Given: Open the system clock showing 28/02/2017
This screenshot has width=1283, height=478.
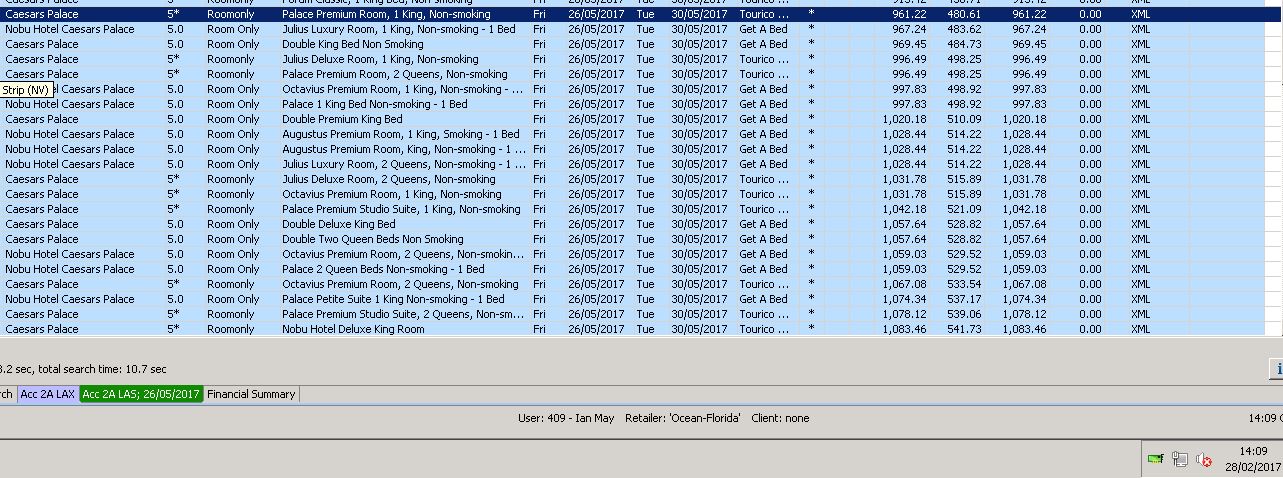Looking at the screenshot, I should (x=1253, y=460).
